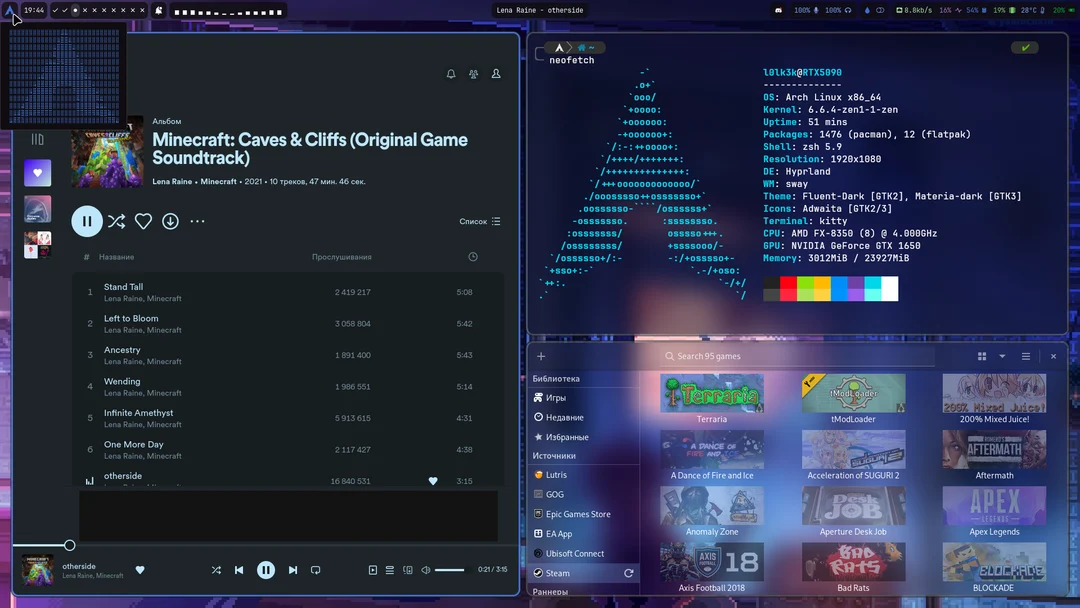Open the user profile icon
This screenshot has width=1080, height=608.
496,74
